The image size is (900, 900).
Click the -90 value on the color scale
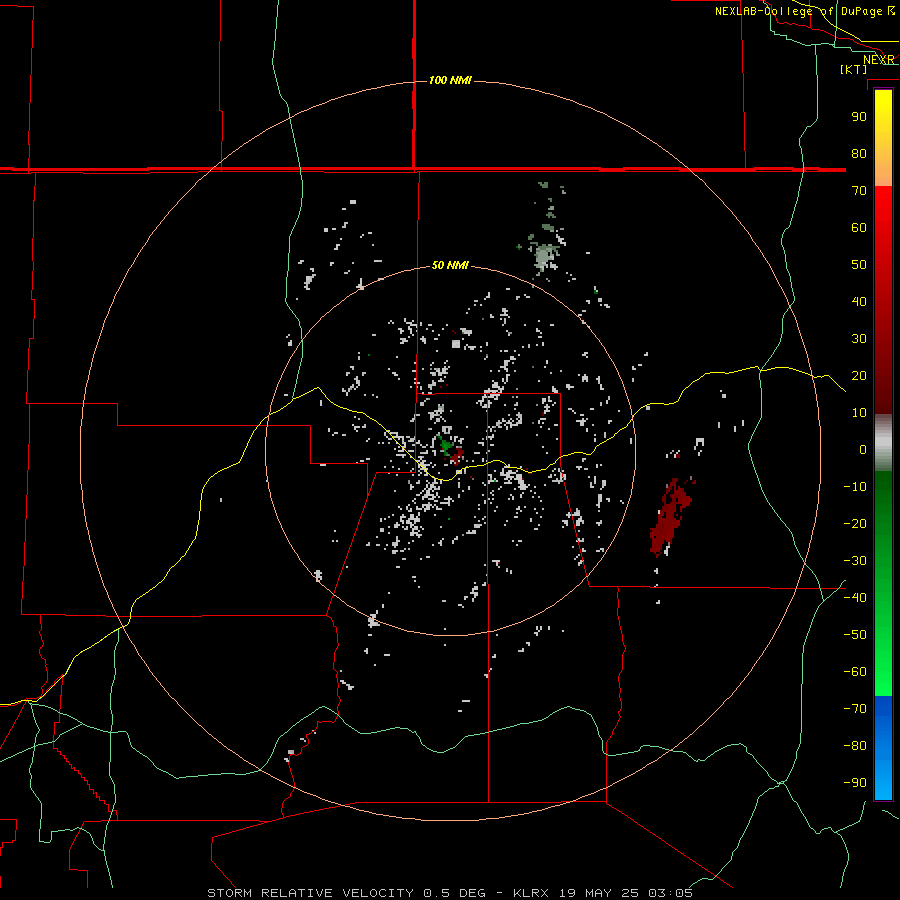(x=855, y=783)
